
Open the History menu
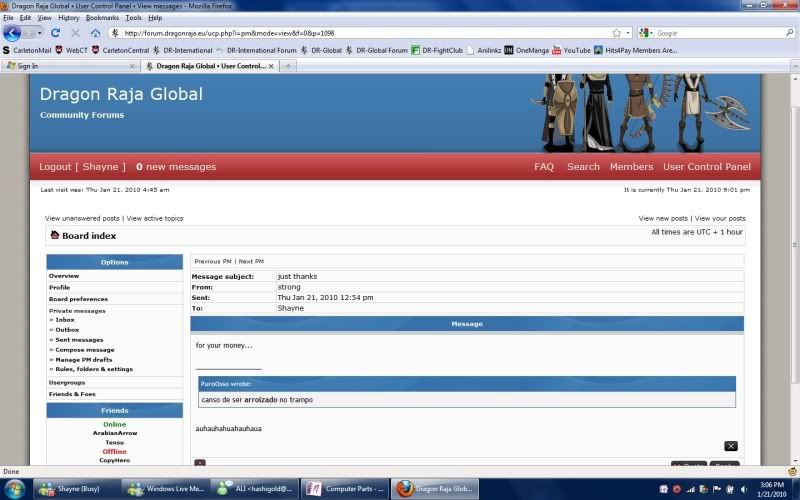click(68, 17)
